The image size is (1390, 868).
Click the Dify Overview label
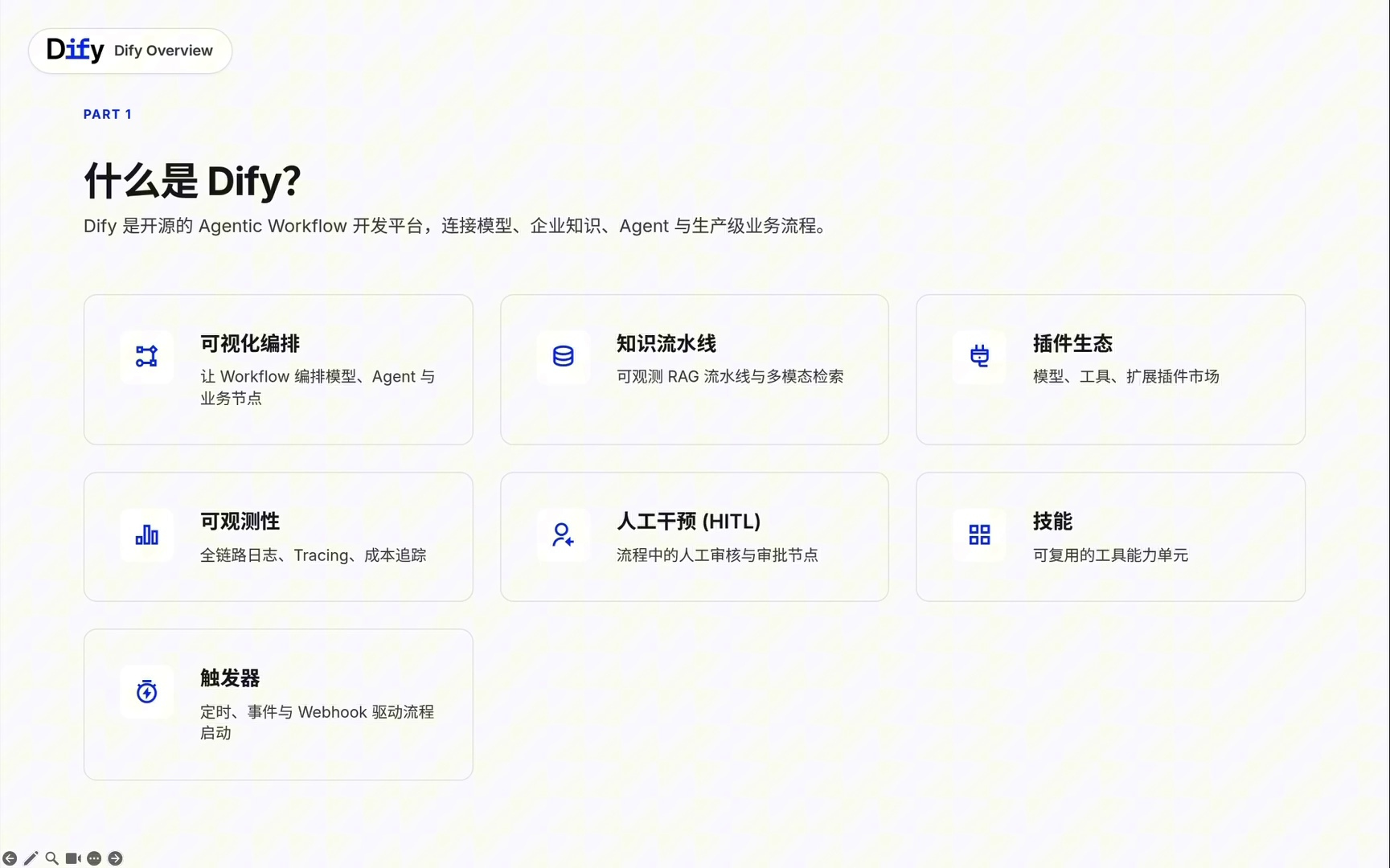163,51
